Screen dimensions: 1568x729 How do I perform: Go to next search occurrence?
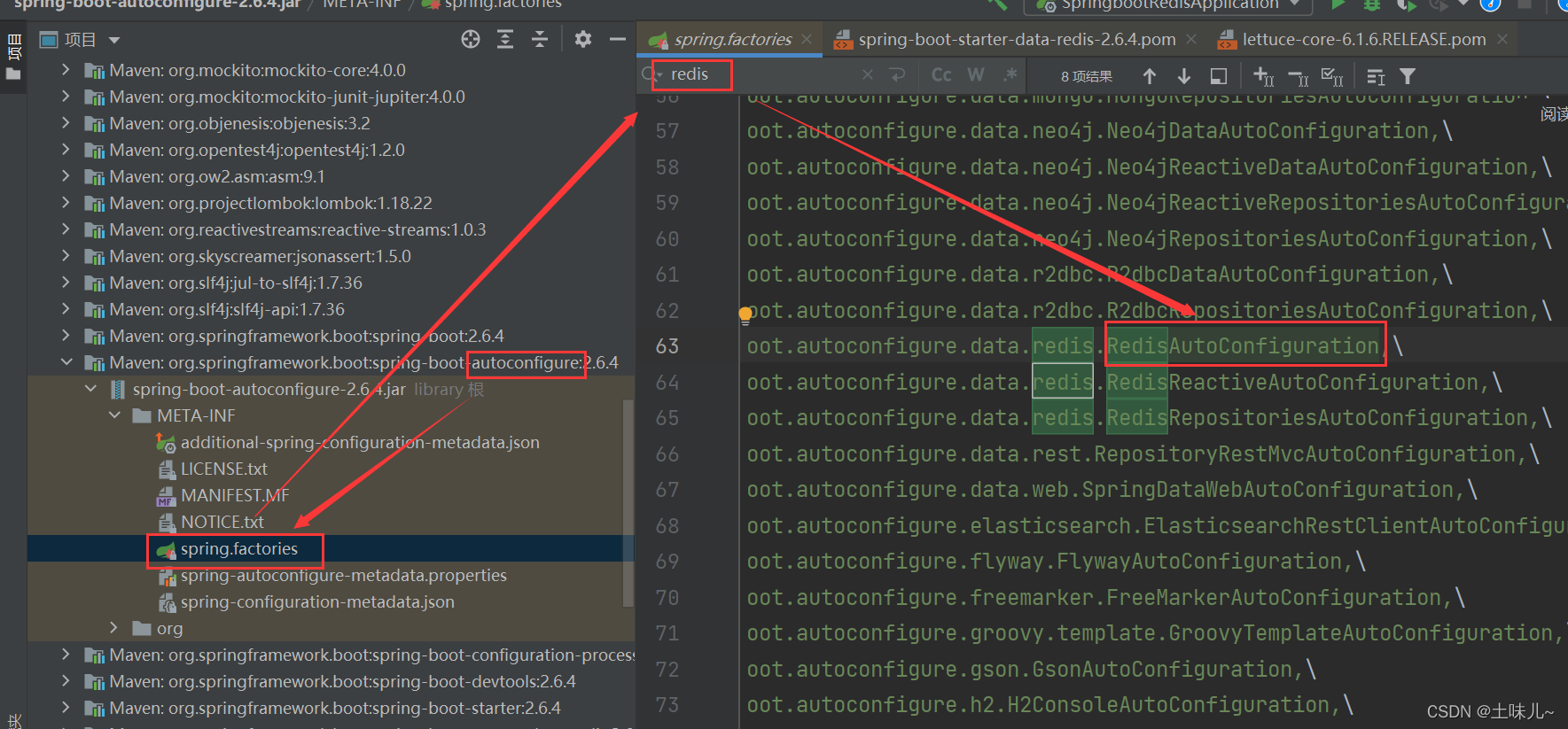click(1183, 76)
